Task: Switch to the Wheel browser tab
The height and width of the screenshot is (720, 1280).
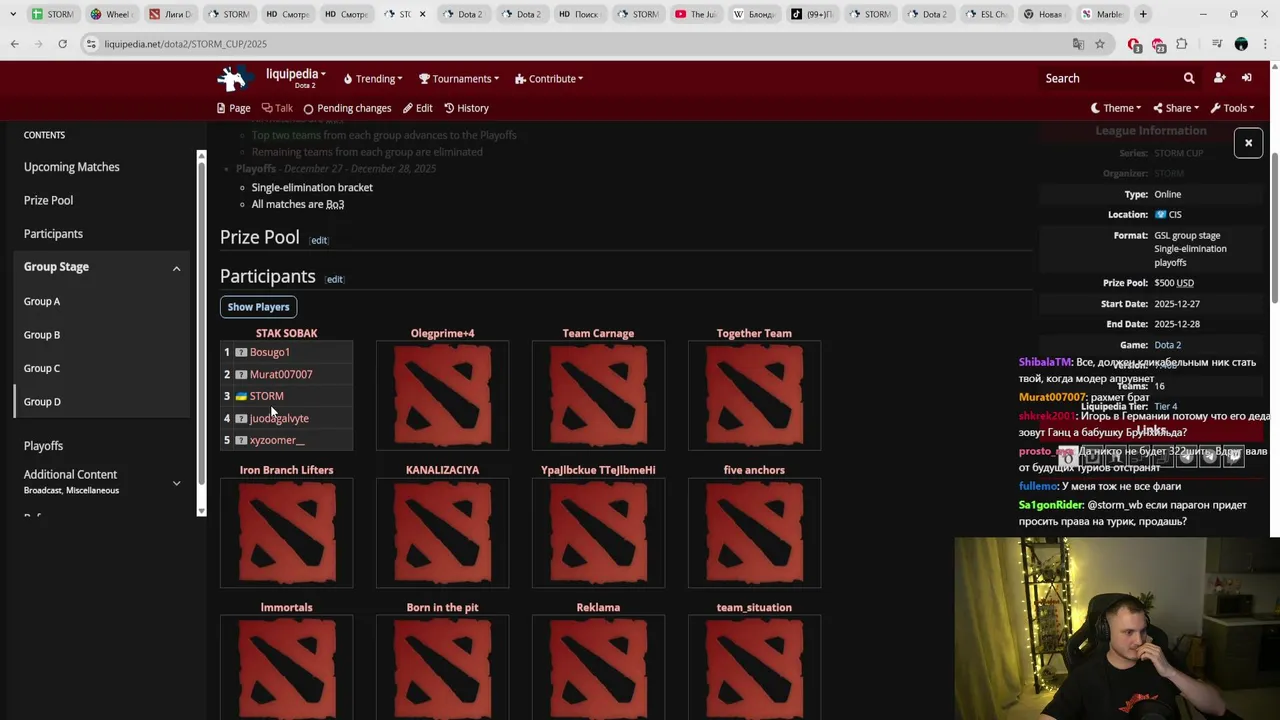Action: coord(110,14)
